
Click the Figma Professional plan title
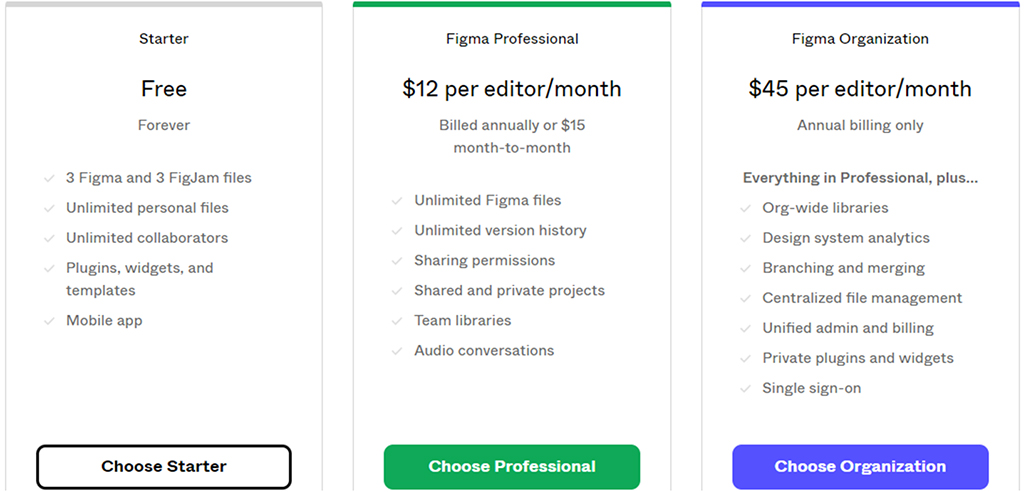coord(512,39)
